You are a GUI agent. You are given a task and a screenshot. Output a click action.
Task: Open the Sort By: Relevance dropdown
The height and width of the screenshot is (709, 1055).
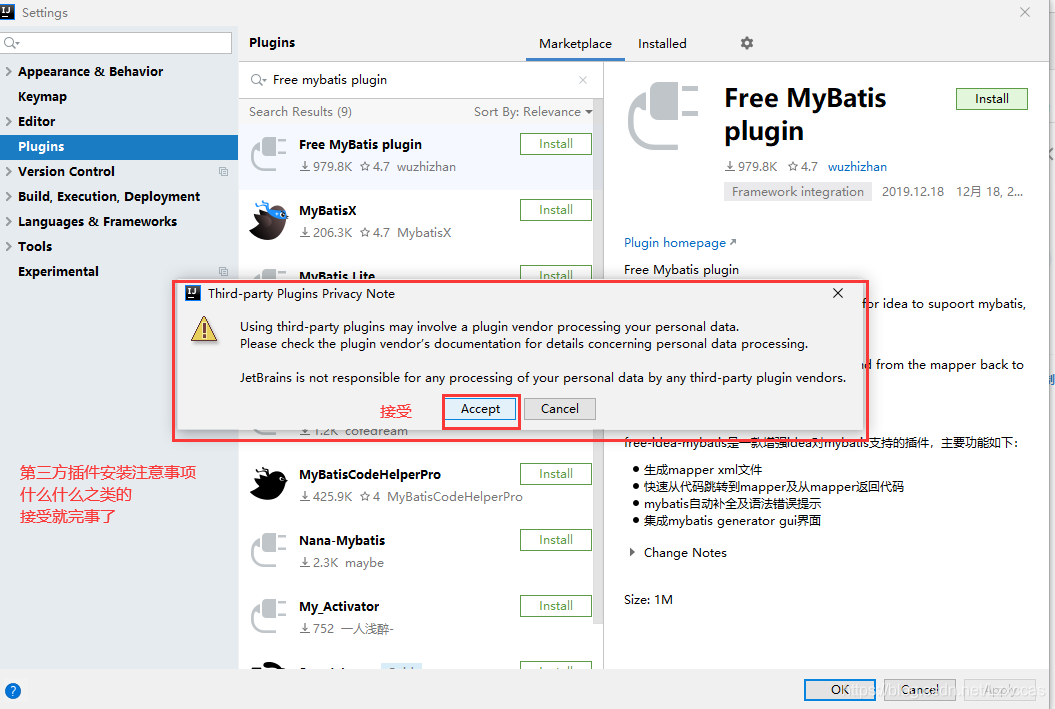click(532, 112)
